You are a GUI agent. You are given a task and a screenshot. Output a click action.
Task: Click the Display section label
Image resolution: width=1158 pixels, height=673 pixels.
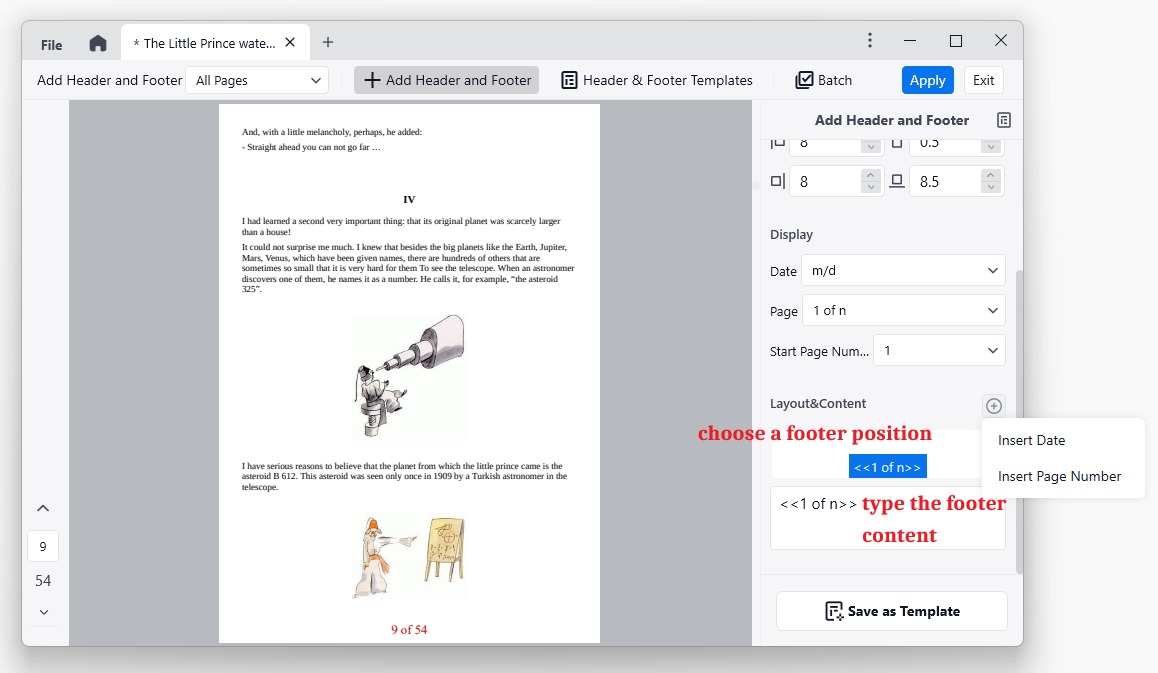click(791, 234)
